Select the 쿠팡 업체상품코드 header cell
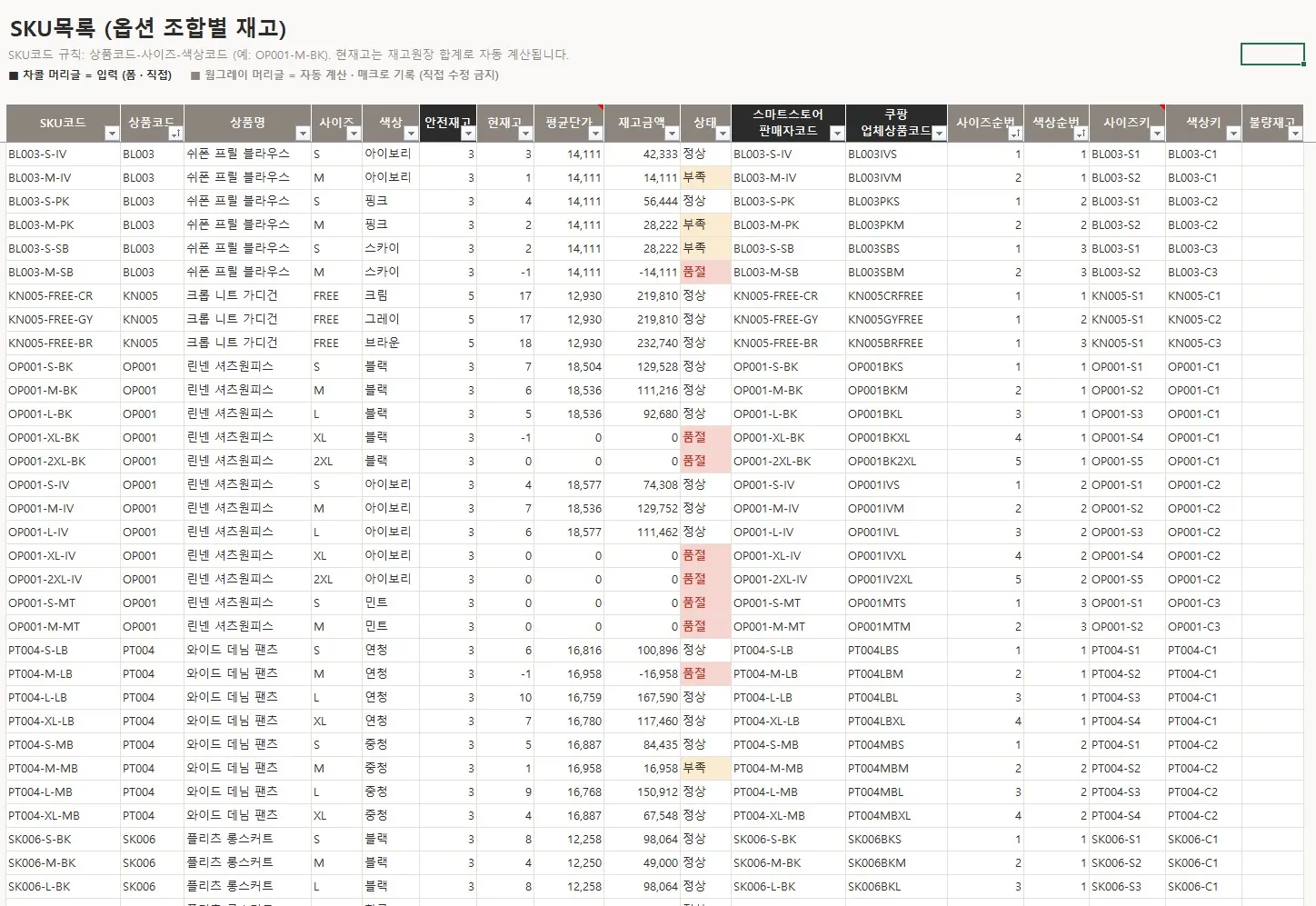The width and height of the screenshot is (1316, 906). (x=896, y=124)
